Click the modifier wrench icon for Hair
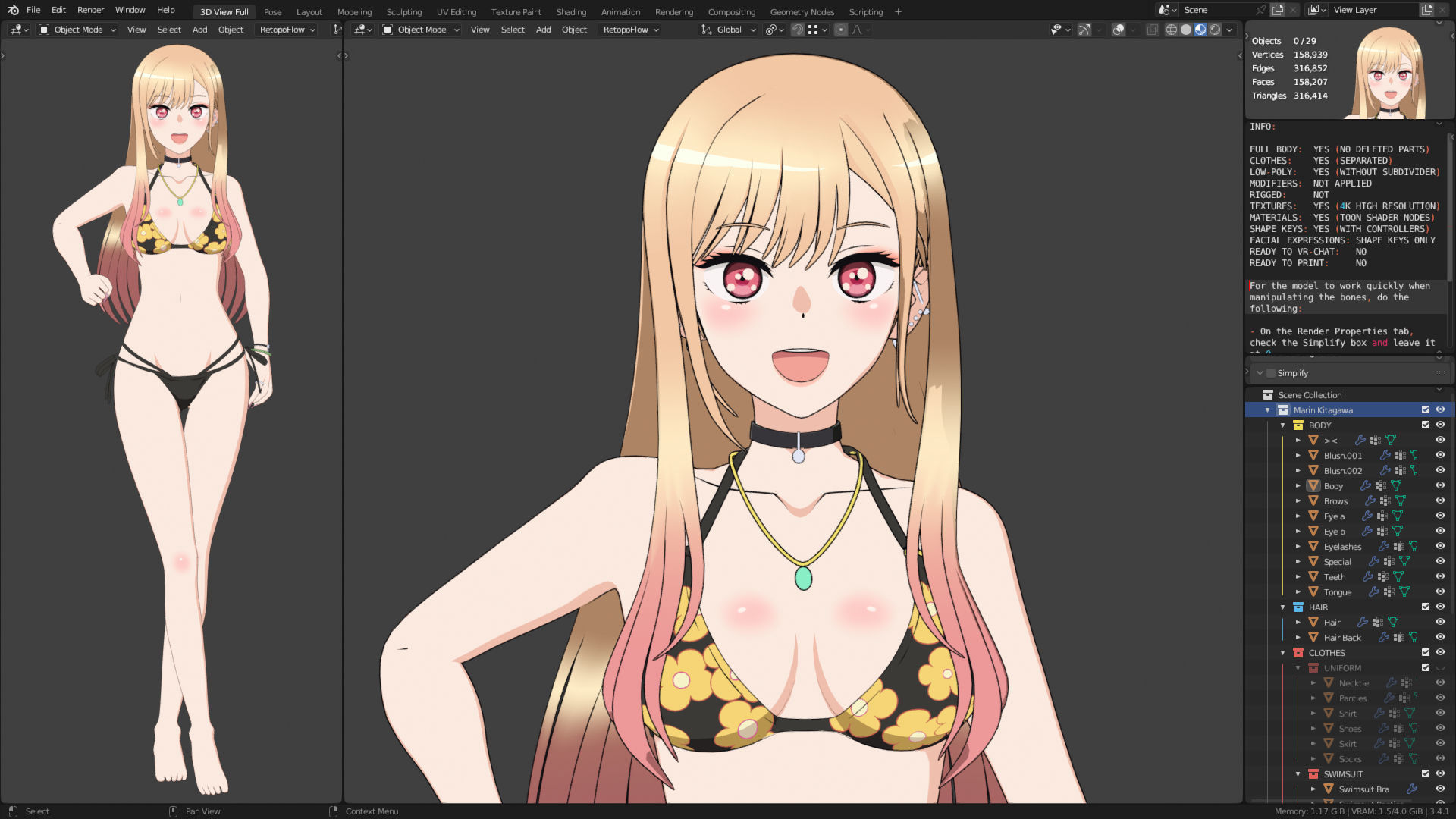This screenshot has width=1456, height=819. click(1363, 622)
